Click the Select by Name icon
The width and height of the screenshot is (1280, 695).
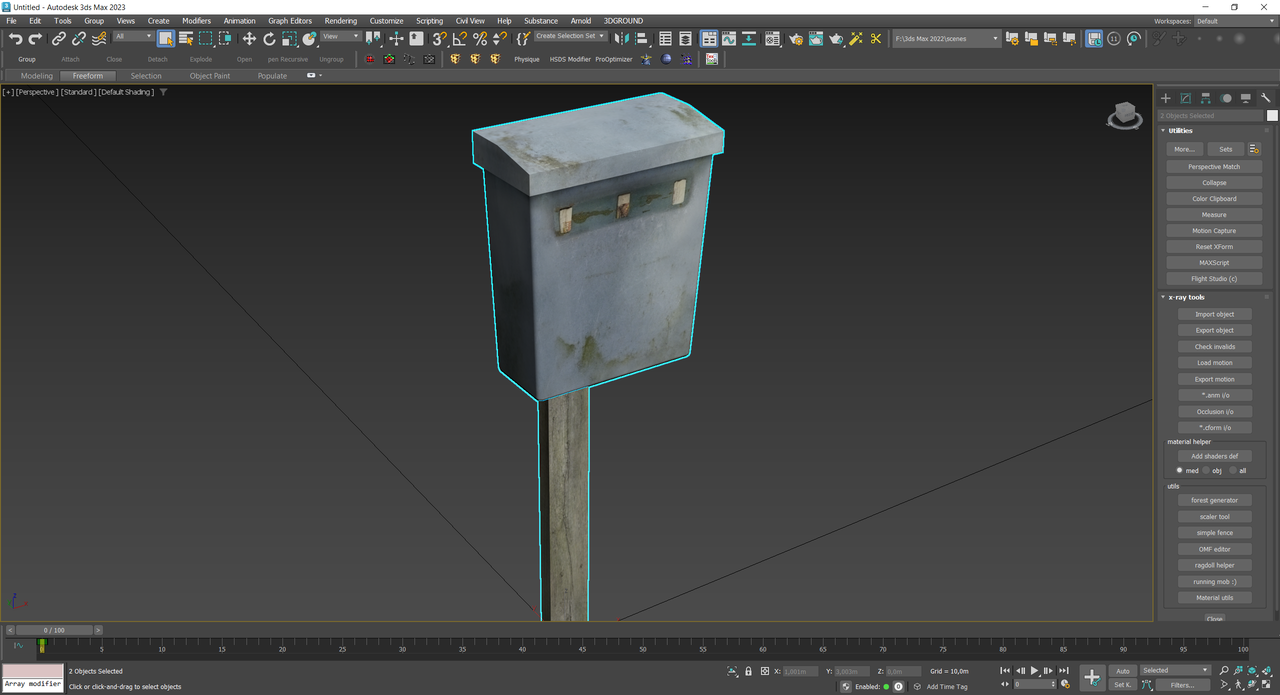[186, 39]
